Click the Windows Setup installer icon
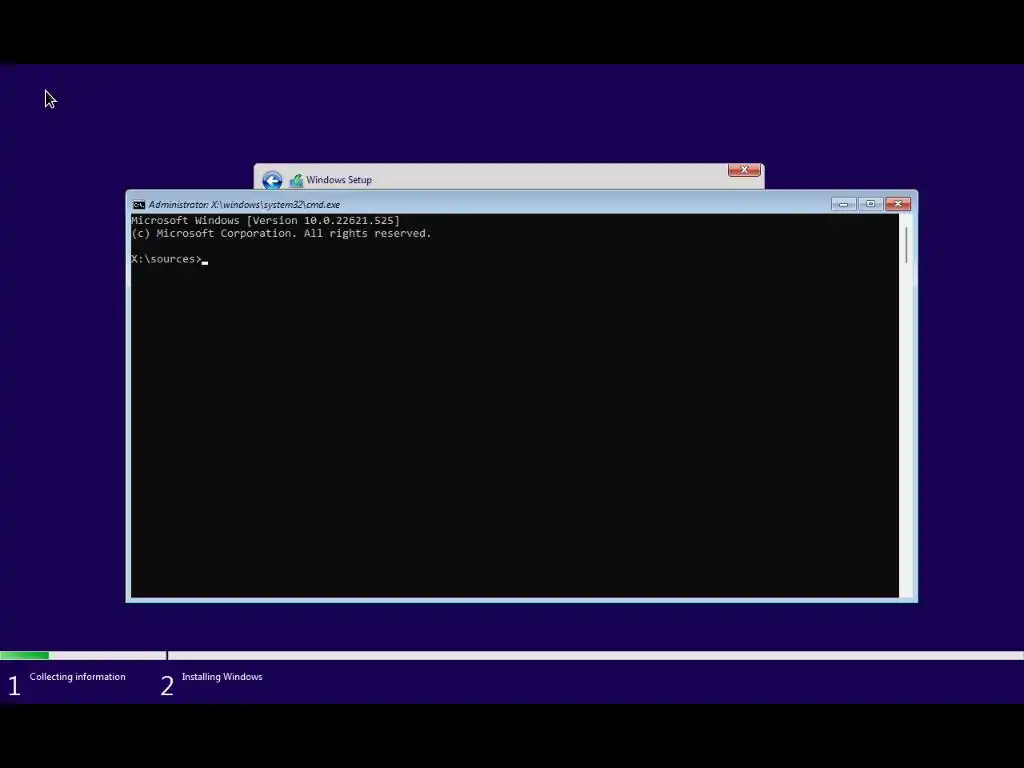 pyautogui.click(x=296, y=180)
